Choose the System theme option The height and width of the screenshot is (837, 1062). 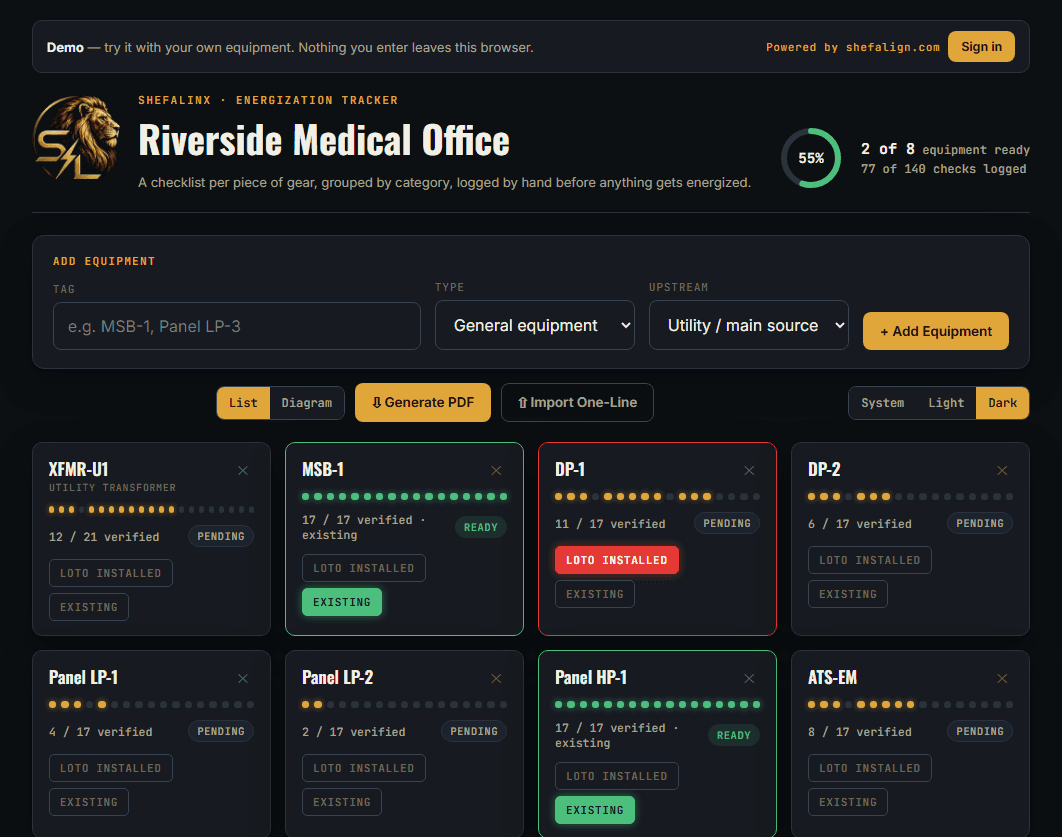click(883, 403)
